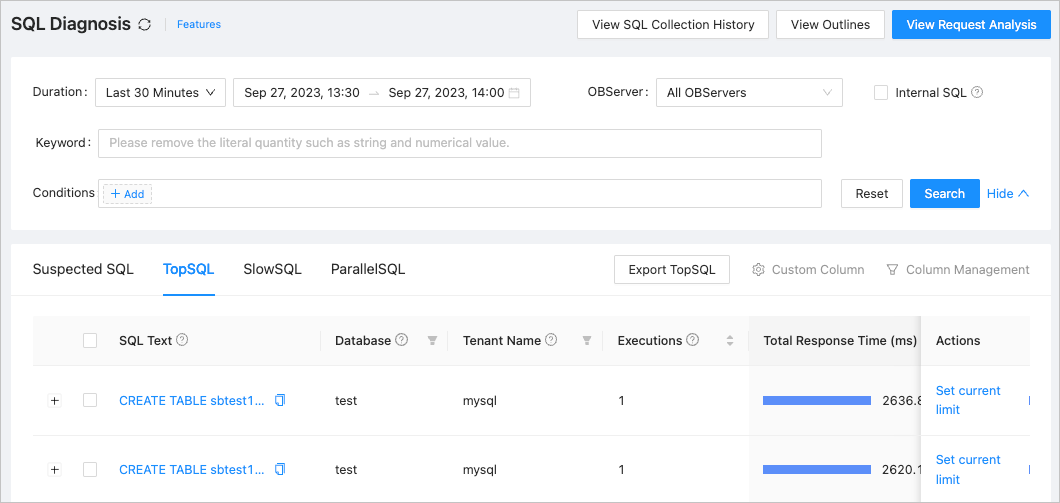Screen dimensions: 1060x503
Task: Open the Database column filter icon
Action: pos(432,341)
